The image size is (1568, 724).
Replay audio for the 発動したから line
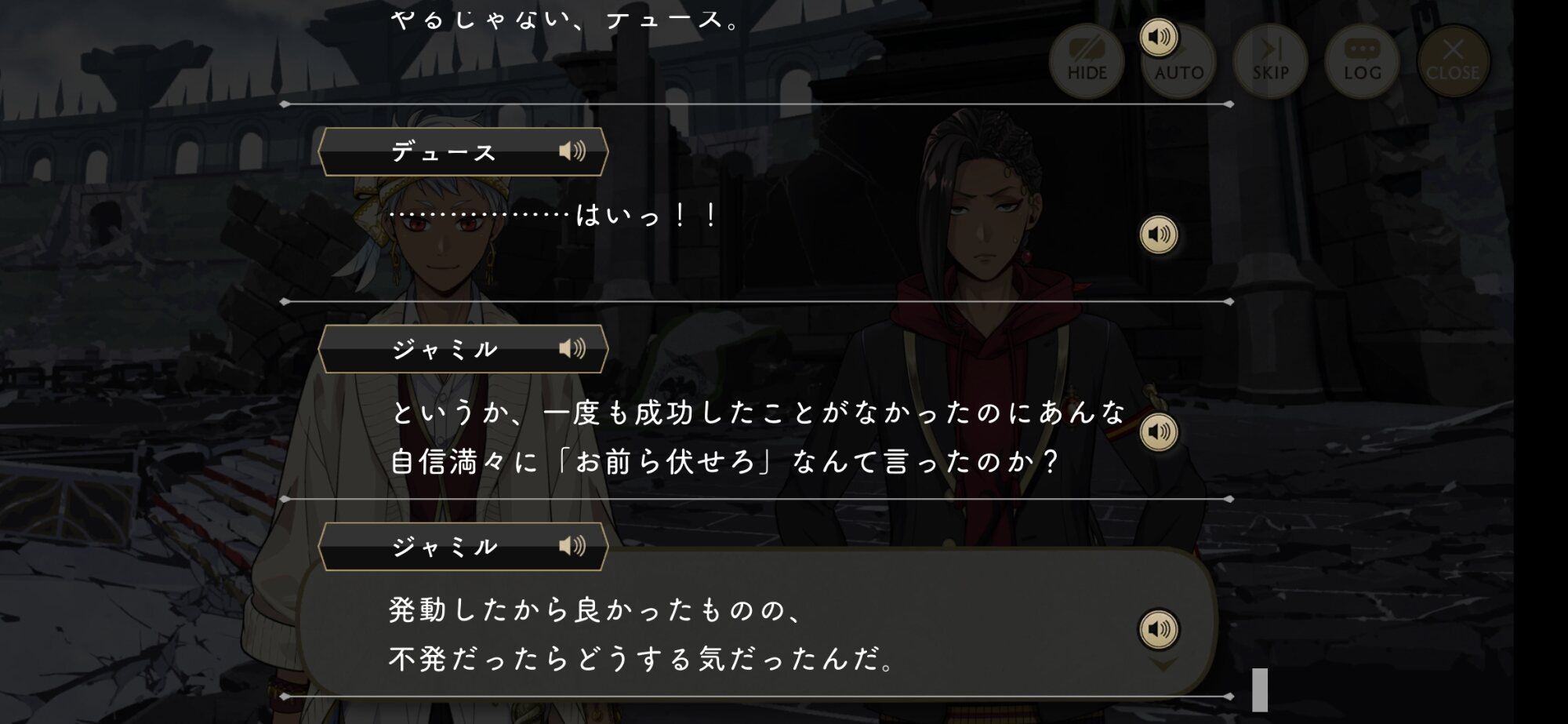click(1158, 629)
